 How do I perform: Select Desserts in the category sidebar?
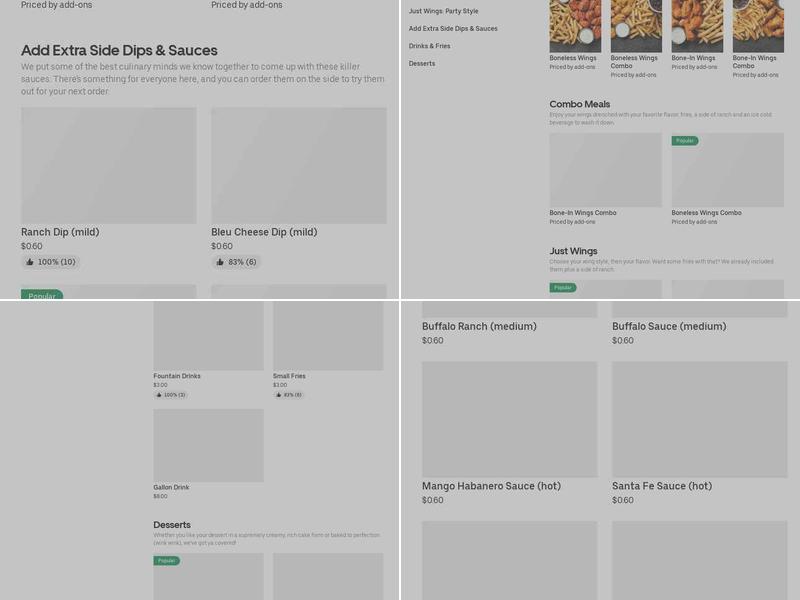(x=422, y=63)
